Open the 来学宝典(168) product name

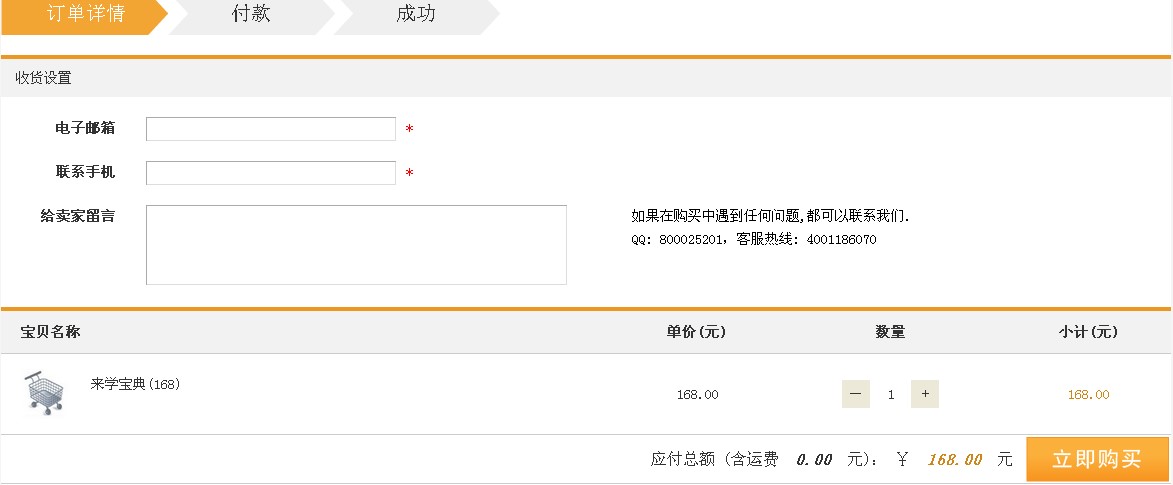135,384
